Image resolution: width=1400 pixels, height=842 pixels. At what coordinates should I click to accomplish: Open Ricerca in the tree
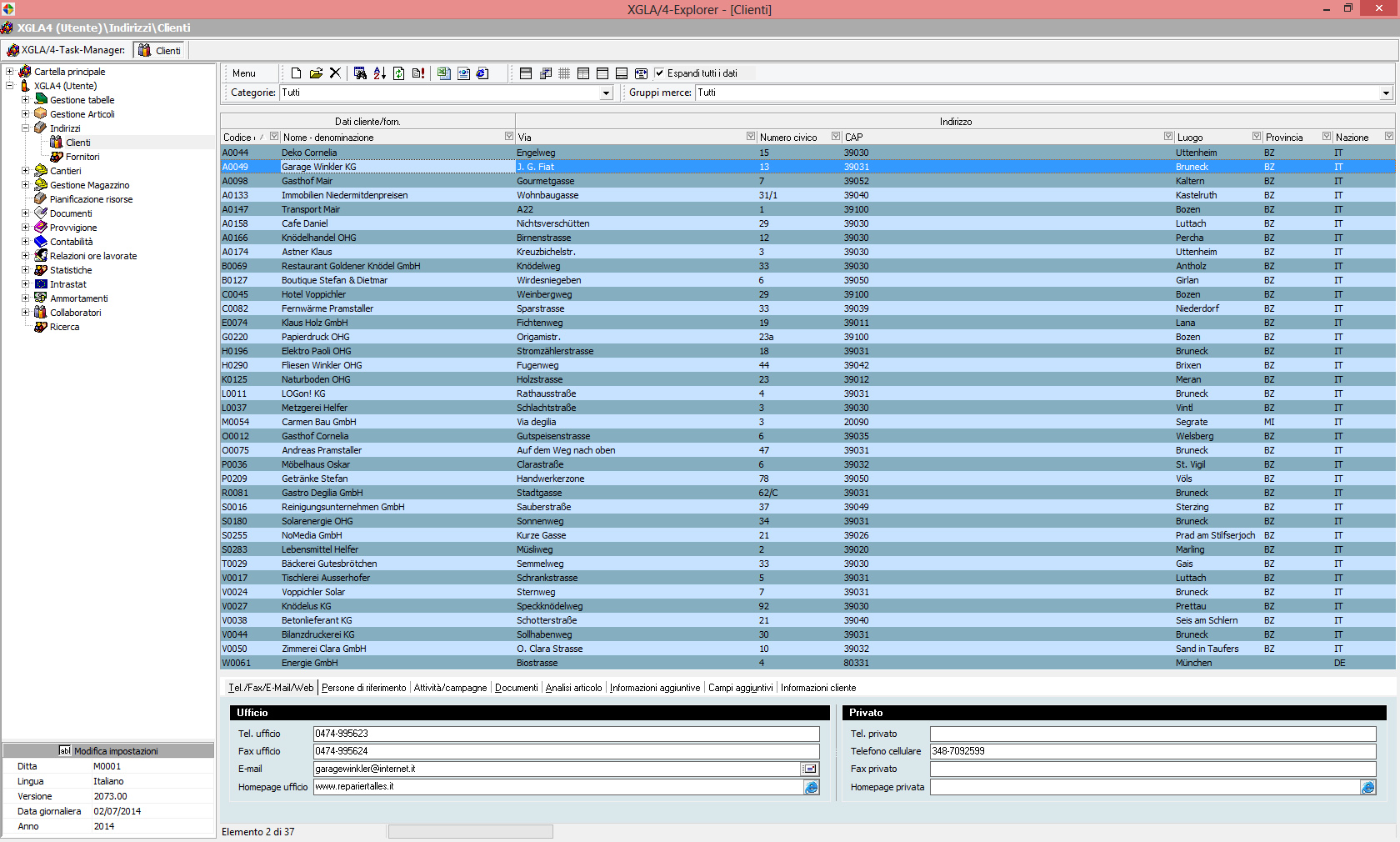click(x=64, y=327)
